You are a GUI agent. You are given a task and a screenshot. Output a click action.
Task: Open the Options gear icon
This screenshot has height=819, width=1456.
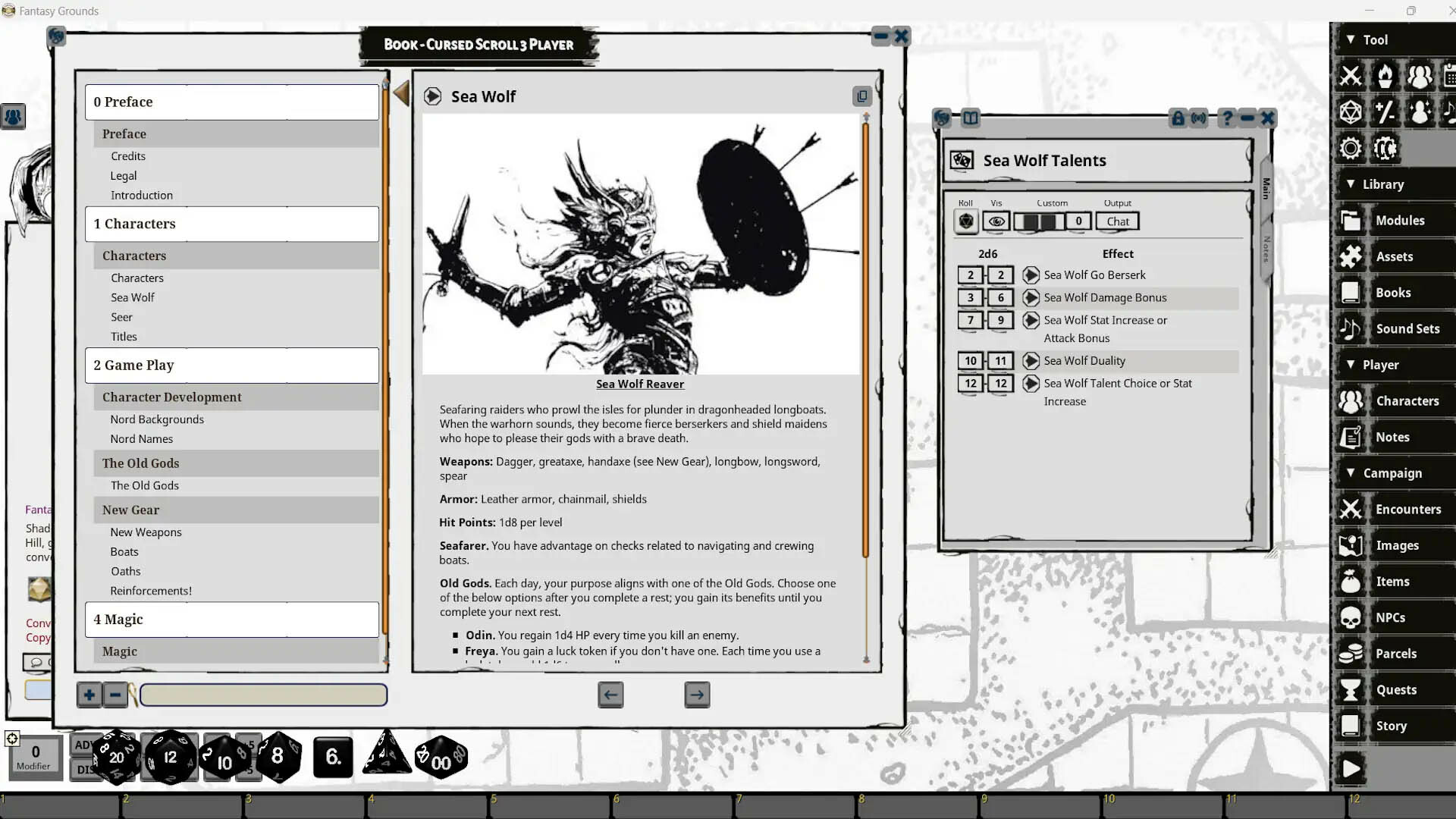tap(1351, 149)
